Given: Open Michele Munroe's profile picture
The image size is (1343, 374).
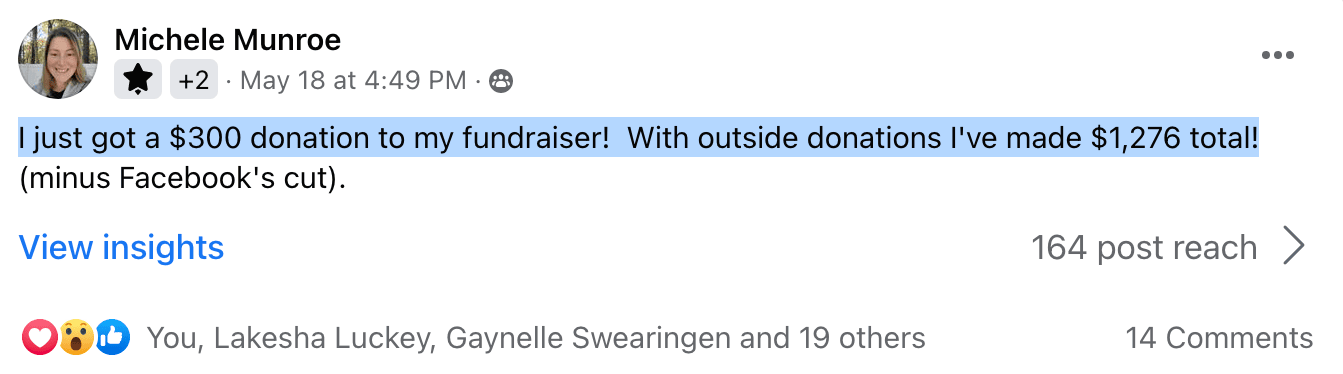Looking at the screenshot, I should pyautogui.click(x=58, y=59).
